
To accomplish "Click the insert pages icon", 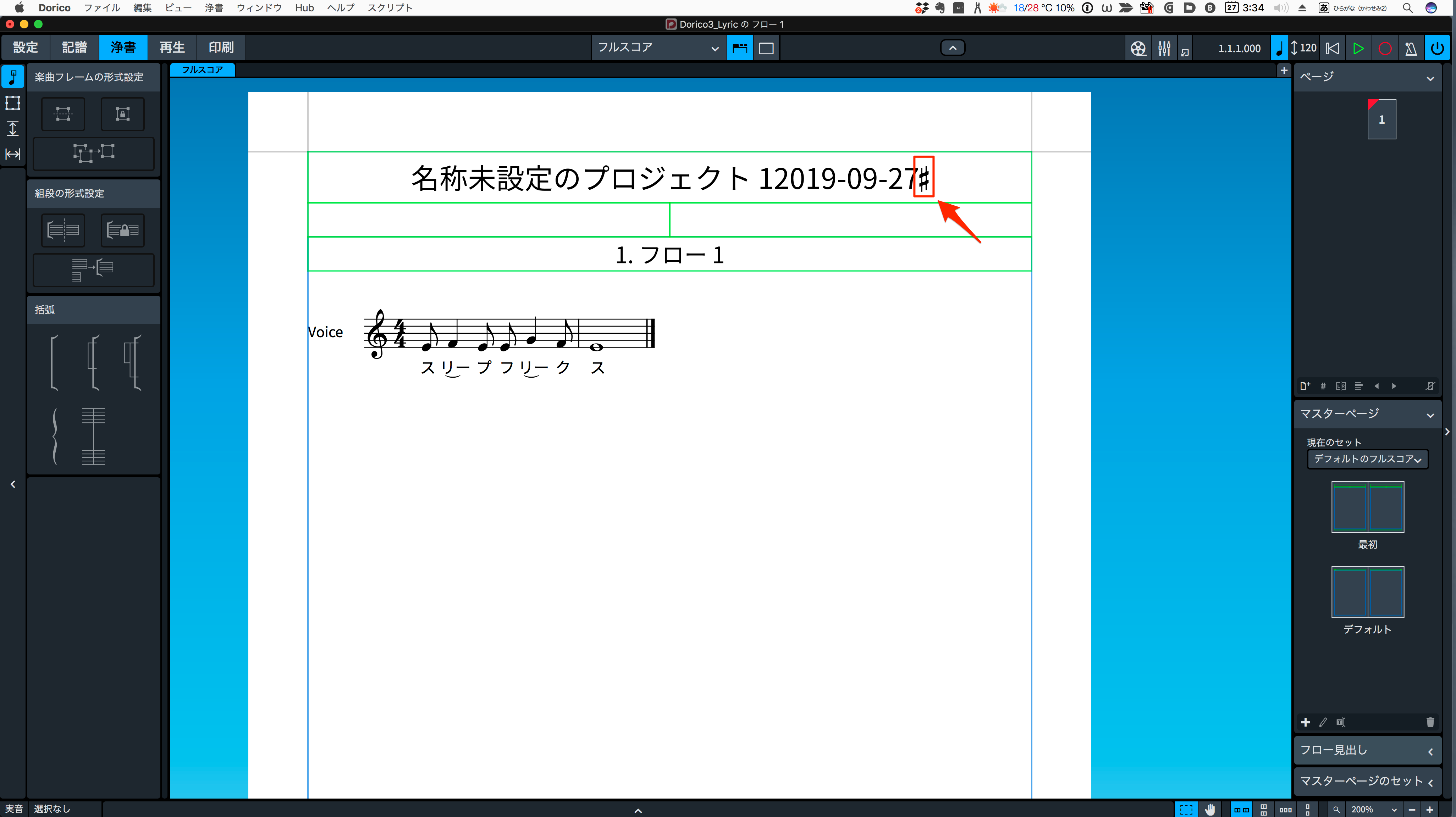I will 1305,387.
